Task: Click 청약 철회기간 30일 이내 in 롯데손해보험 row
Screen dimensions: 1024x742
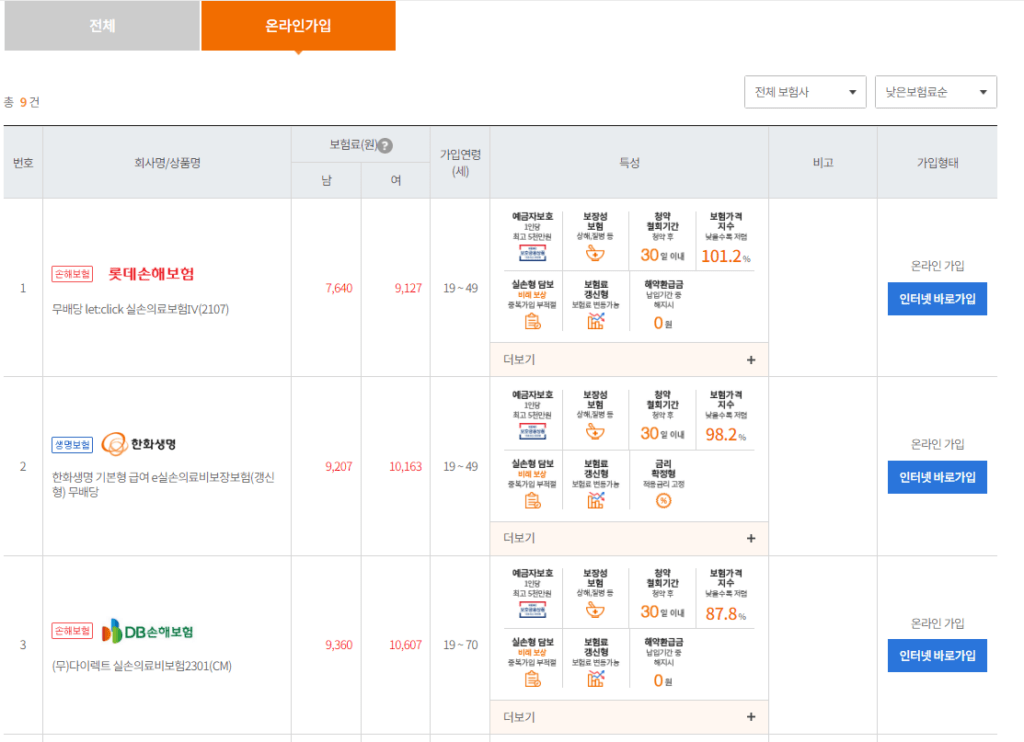Action: tap(663, 236)
